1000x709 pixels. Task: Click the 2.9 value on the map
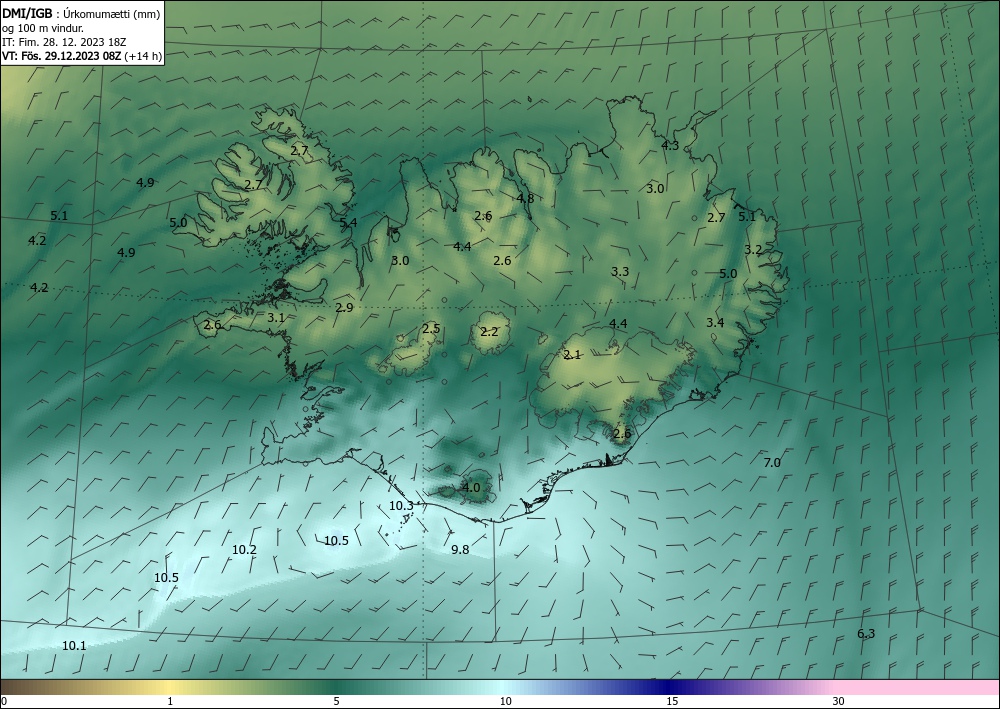coord(344,308)
